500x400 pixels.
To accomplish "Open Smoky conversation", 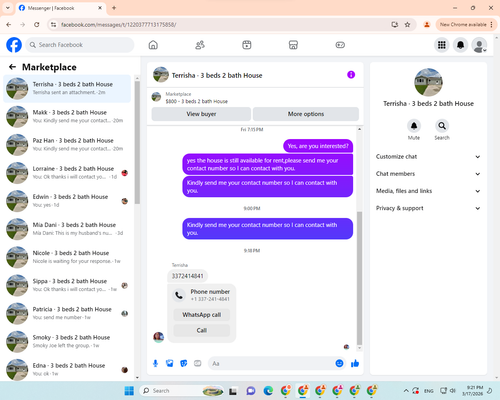I will (67, 341).
